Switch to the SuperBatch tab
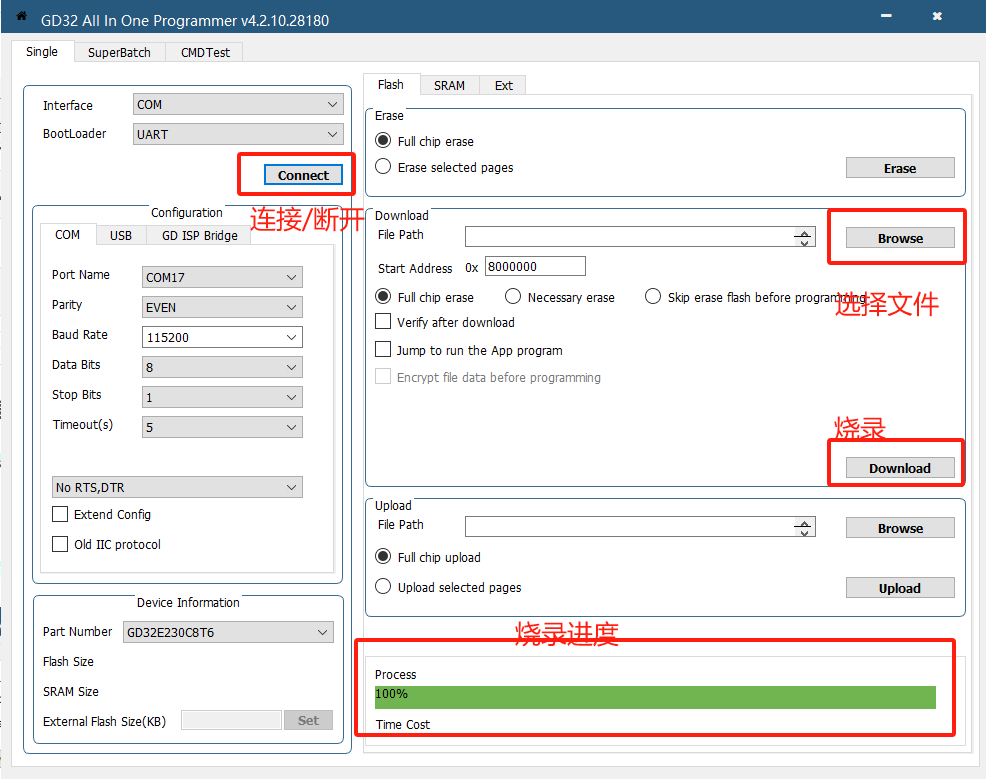This screenshot has width=986, height=779. pos(119,53)
